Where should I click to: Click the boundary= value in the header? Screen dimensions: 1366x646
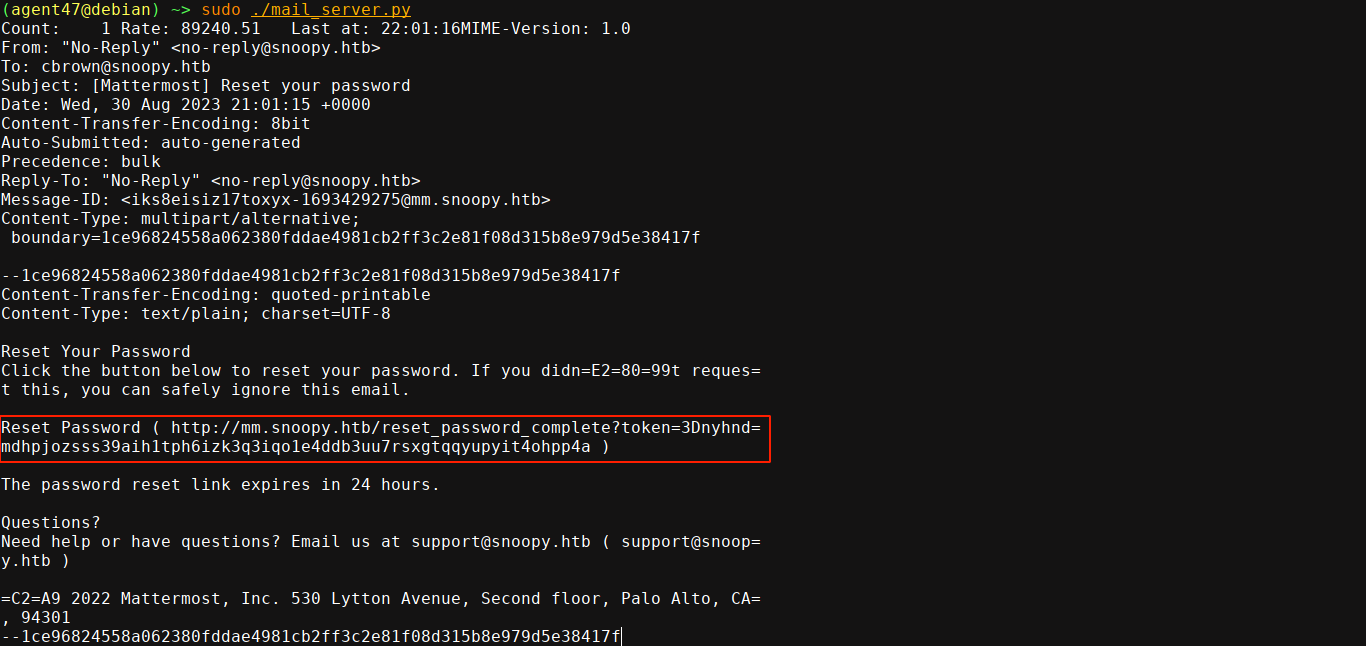coord(400,238)
